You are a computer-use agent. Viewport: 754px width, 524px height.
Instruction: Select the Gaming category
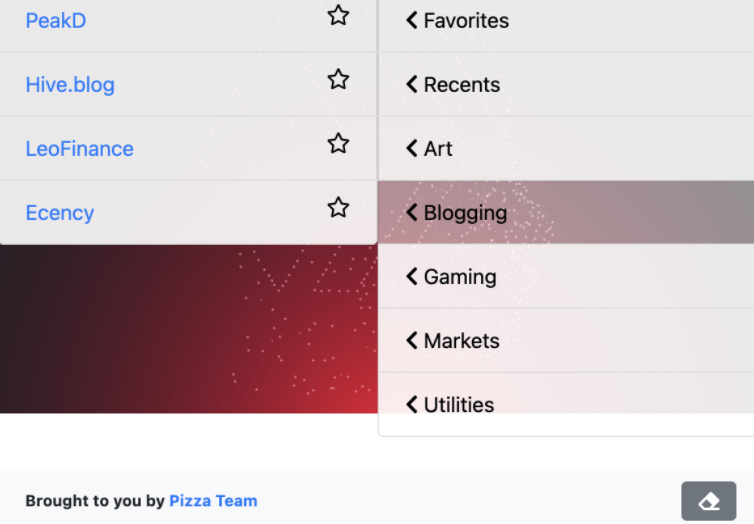(566, 276)
